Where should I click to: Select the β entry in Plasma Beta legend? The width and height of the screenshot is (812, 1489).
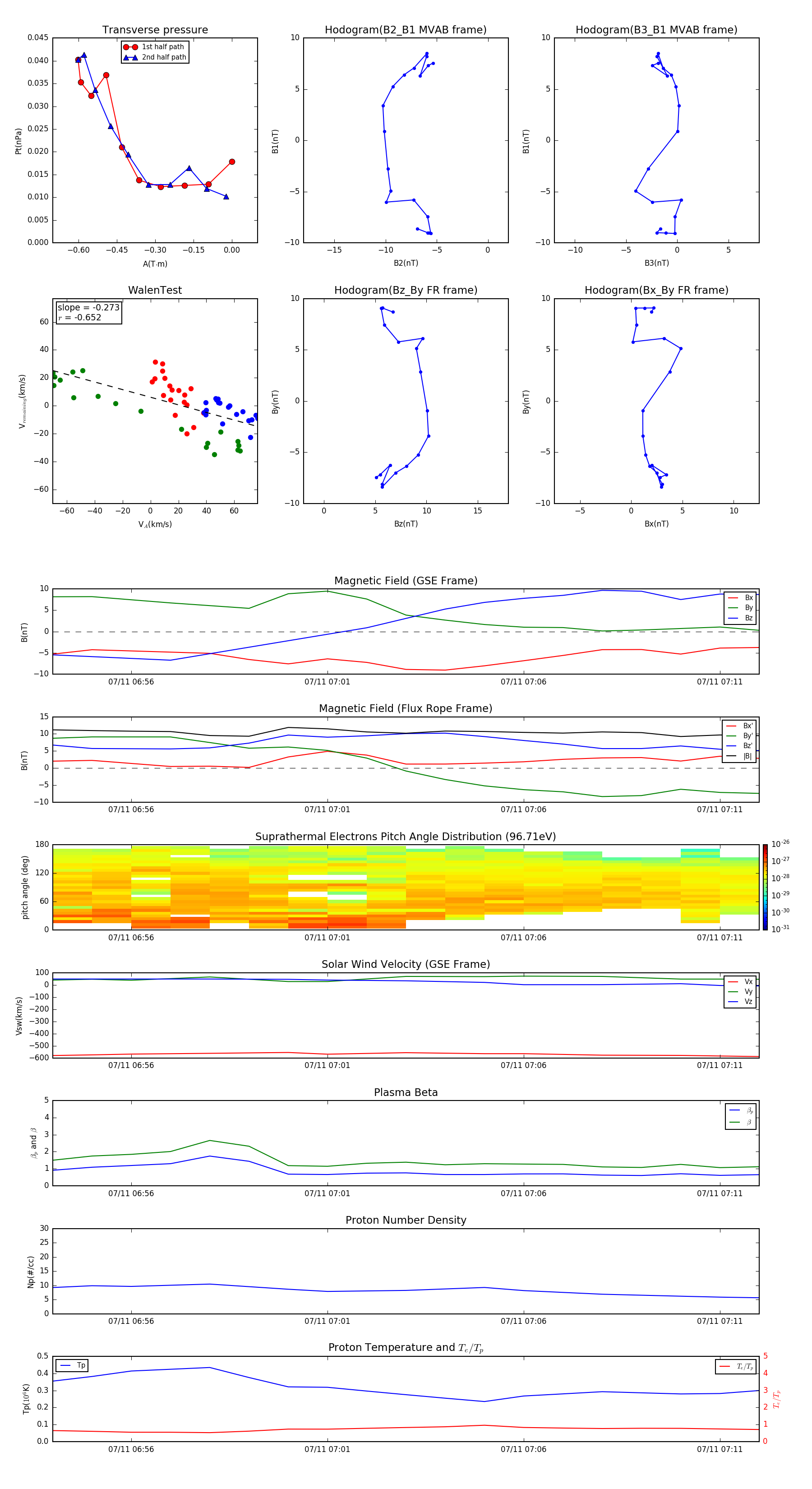click(741, 1123)
